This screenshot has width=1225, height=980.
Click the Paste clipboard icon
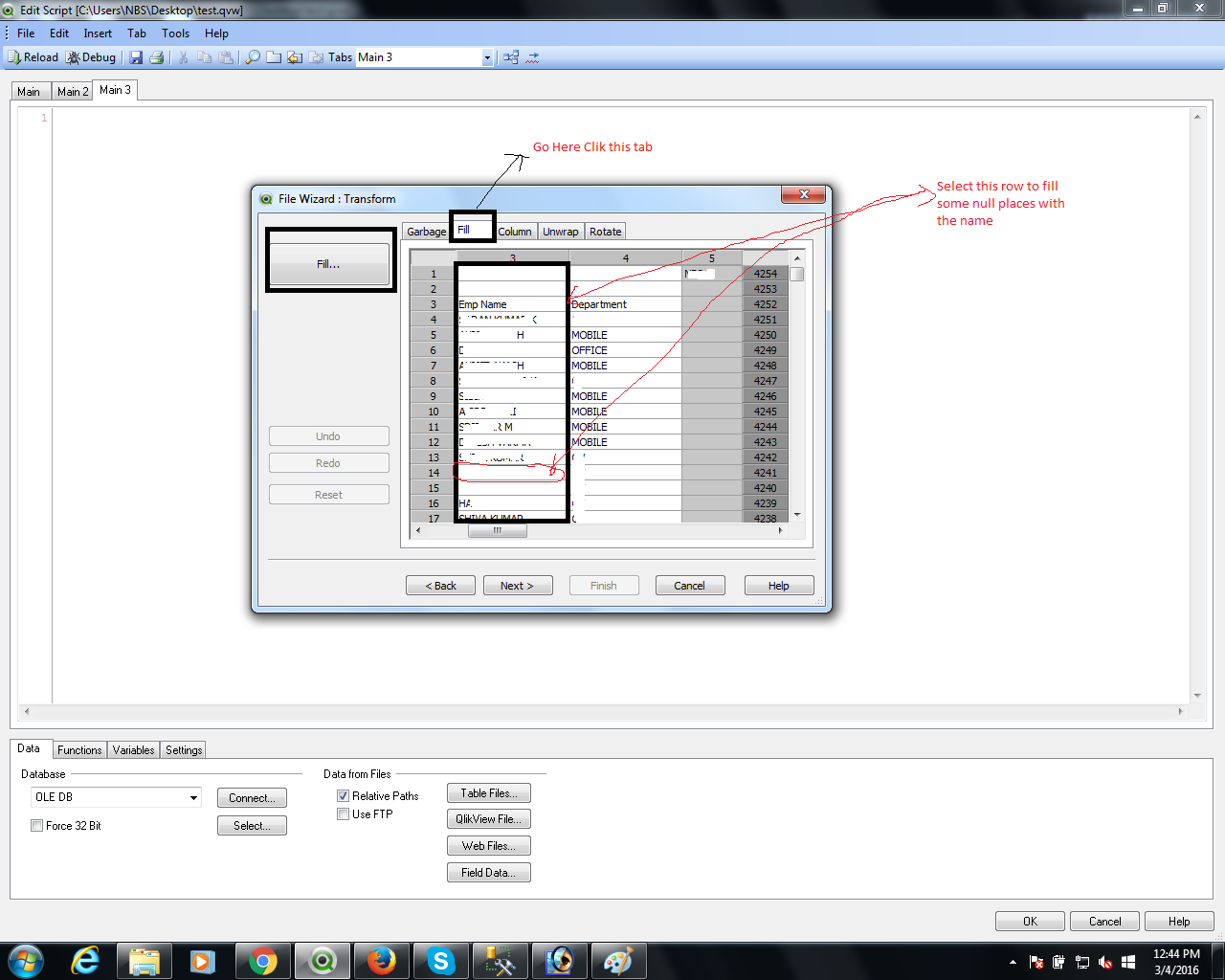pos(226,57)
